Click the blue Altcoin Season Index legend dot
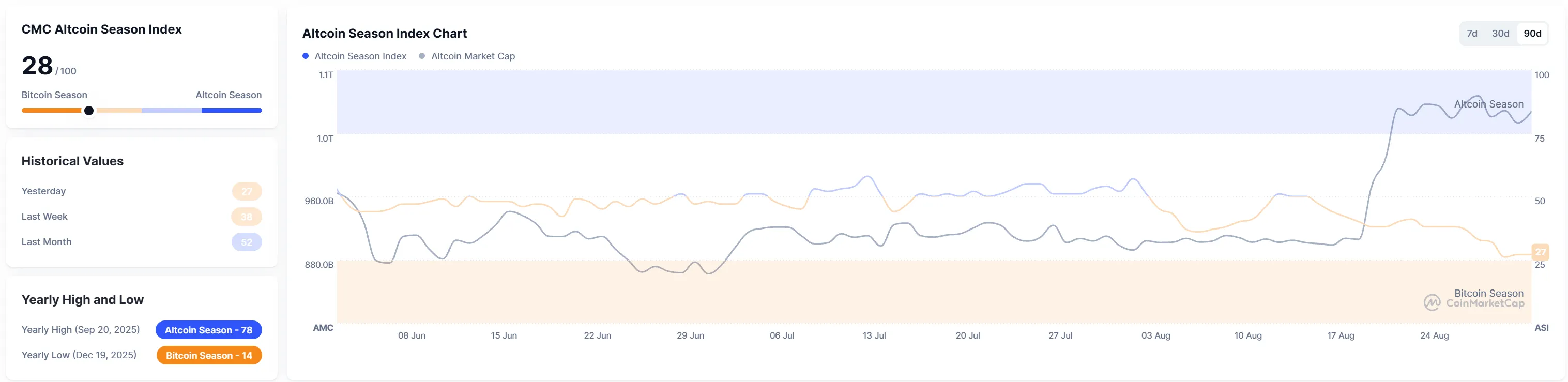This screenshot has width=1568, height=382. click(306, 56)
